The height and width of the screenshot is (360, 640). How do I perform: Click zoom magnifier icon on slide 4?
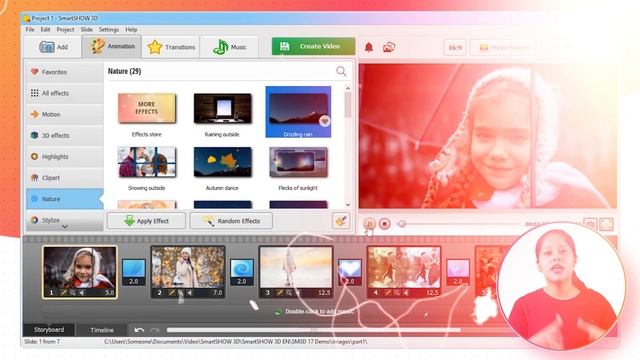click(x=396, y=293)
